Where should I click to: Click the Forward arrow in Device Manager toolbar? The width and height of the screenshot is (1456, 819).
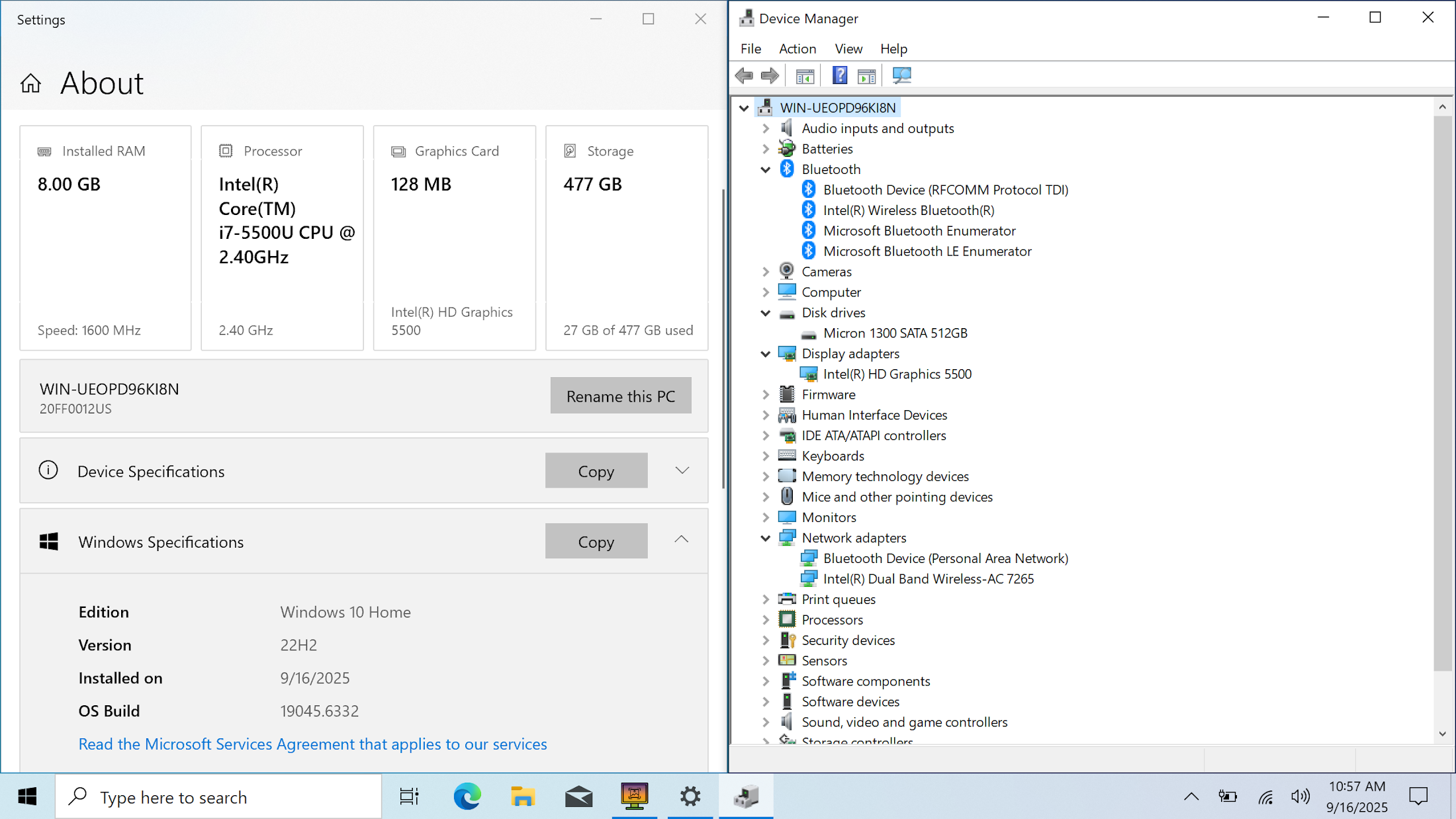point(770,75)
